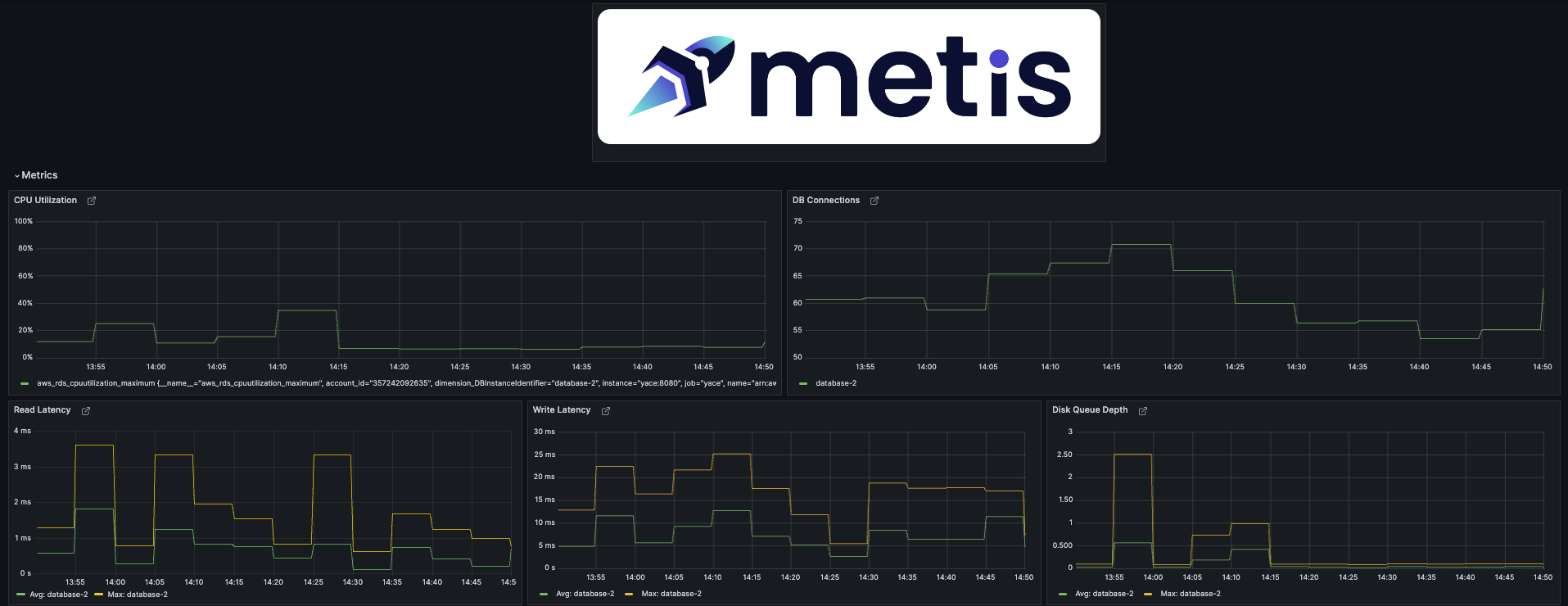1568x606 pixels.
Task: Toggle Max: database-2 label in Disk Queue Depth legend
Action: pyautogui.click(x=1191, y=594)
